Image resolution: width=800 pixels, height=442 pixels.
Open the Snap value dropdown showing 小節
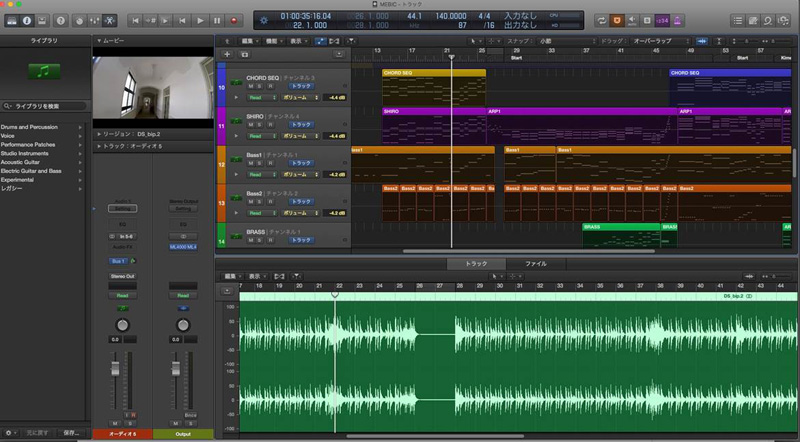click(x=567, y=41)
